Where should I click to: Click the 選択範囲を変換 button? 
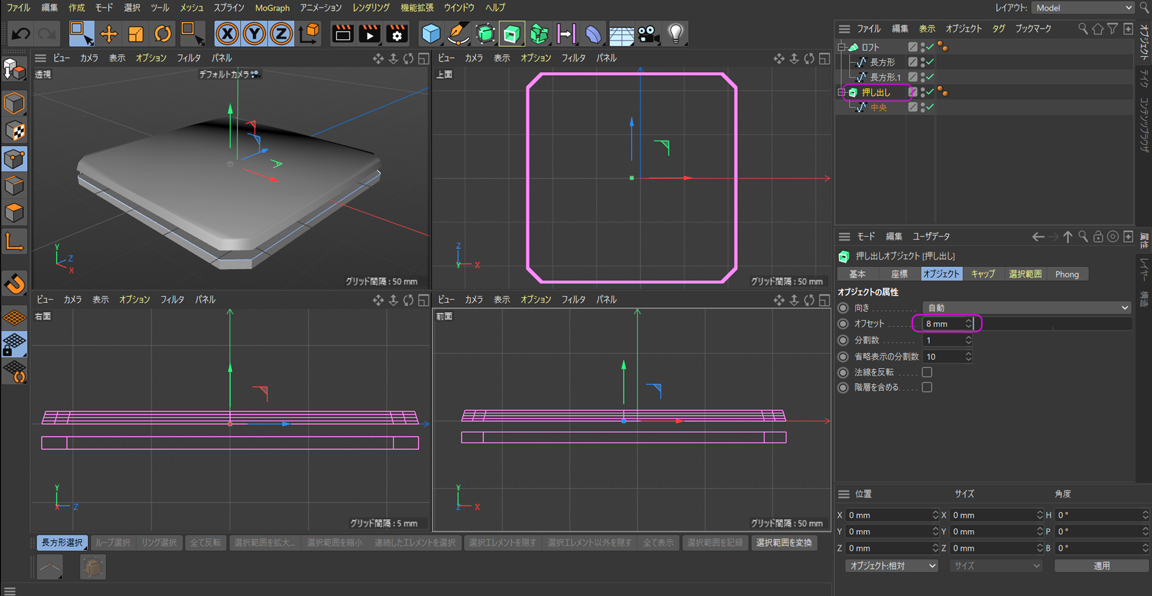[784, 543]
